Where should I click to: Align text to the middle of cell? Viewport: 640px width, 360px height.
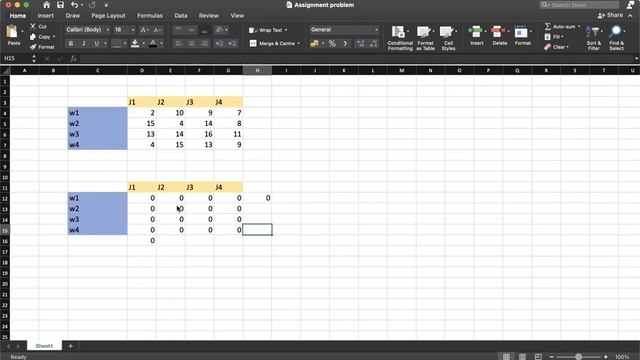tap(191, 30)
